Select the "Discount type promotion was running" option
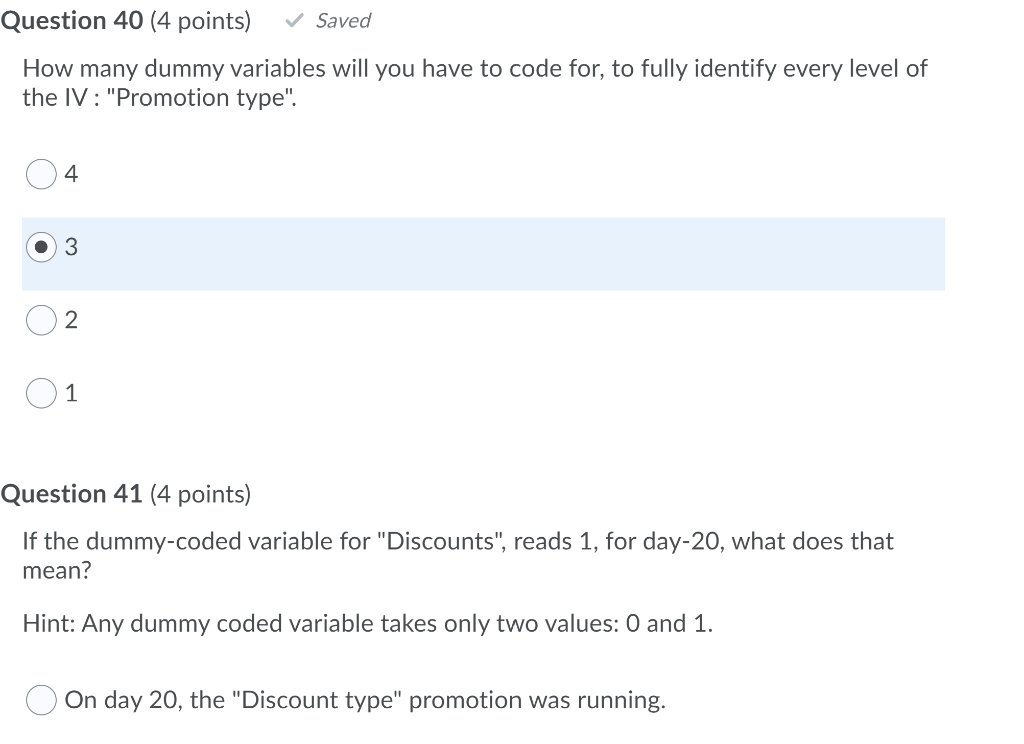 (40, 700)
